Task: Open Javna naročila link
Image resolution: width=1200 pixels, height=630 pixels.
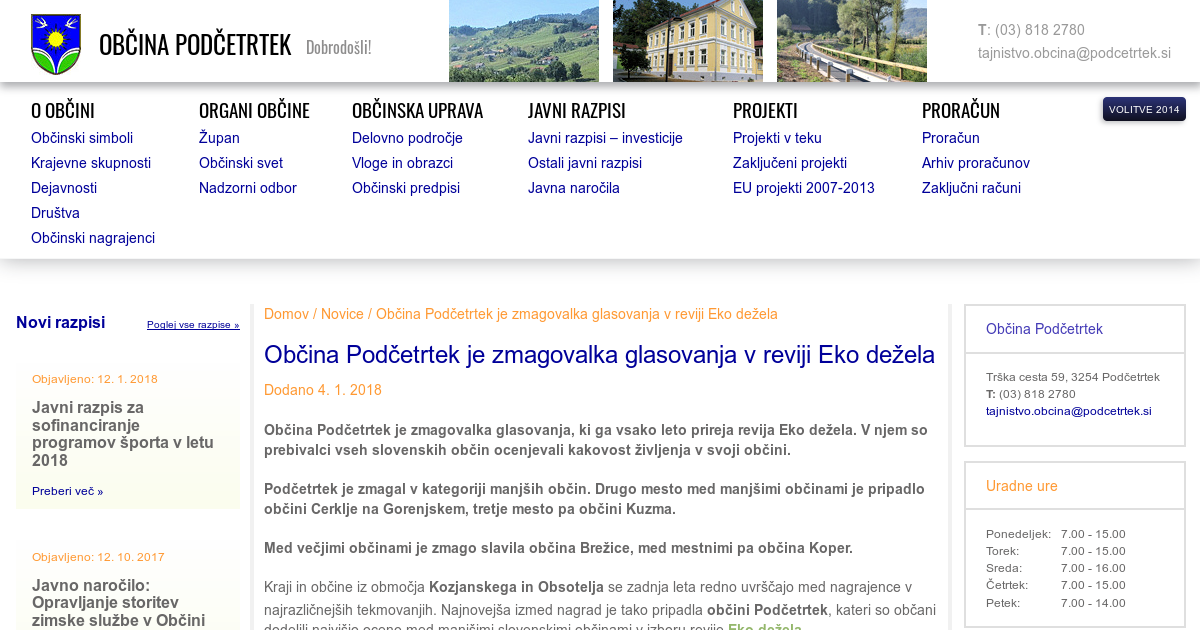Action: point(574,188)
